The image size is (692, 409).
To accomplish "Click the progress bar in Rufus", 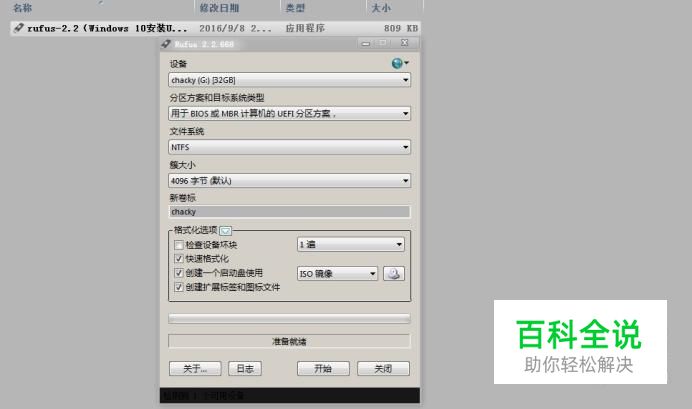I will tap(290, 319).
